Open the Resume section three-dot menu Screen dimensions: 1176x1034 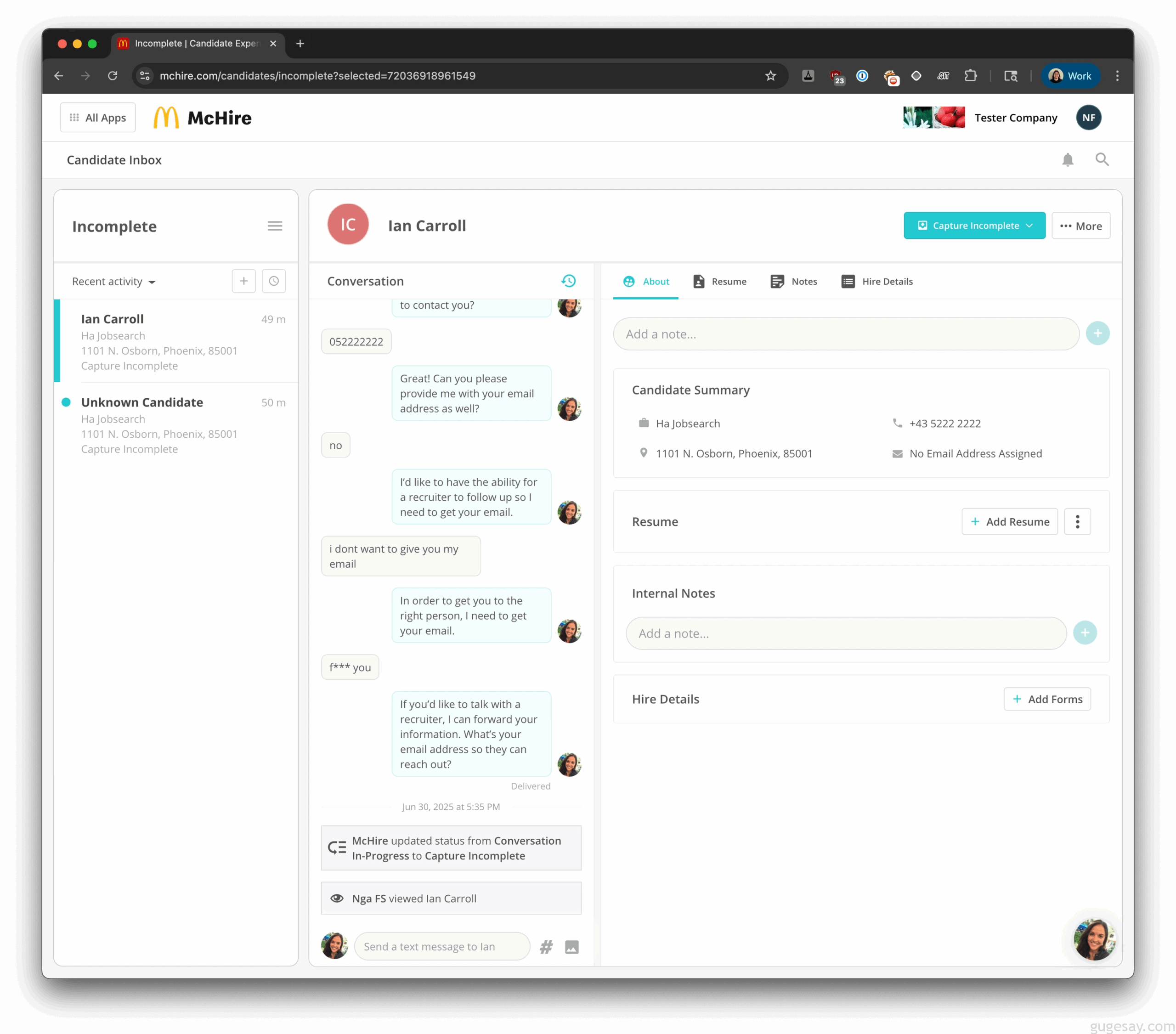(x=1077, y=521)
